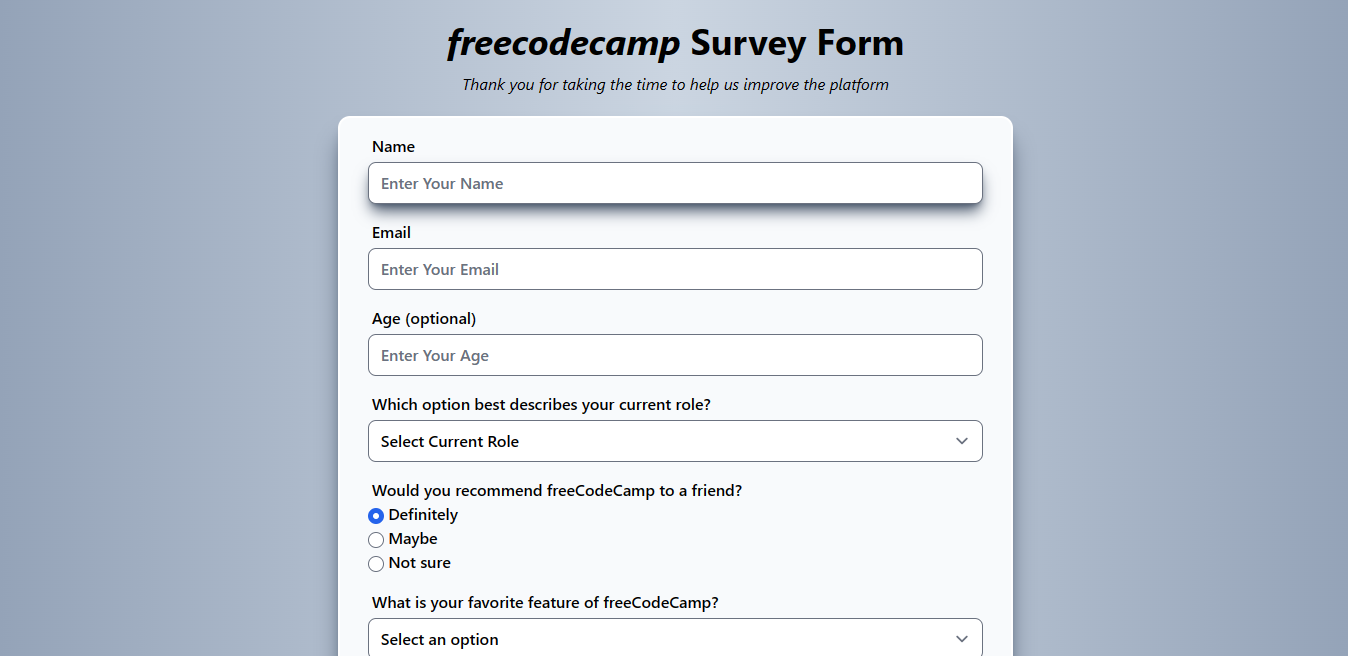Viewport: 1348px width, 656px height.
Task: Click the recommend freeCodeCamp question text
Action: point(557,490)
